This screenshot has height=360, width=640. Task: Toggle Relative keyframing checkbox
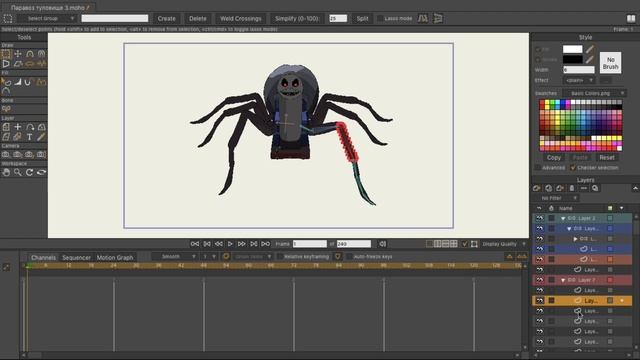tap(280, 257)
